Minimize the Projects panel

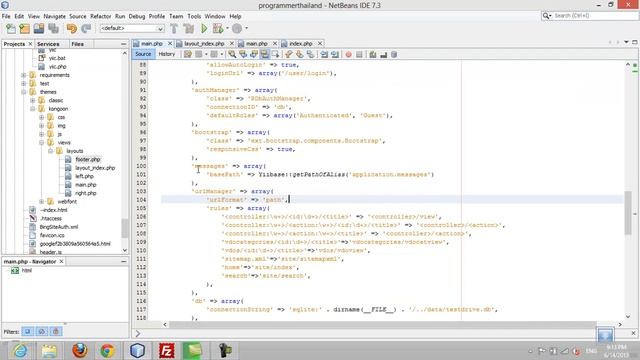tap(124, 44)
